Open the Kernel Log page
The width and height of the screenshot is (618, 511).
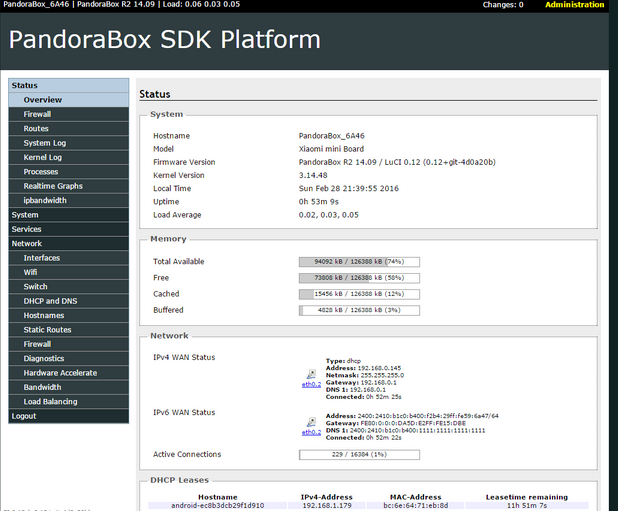[69, 157]
